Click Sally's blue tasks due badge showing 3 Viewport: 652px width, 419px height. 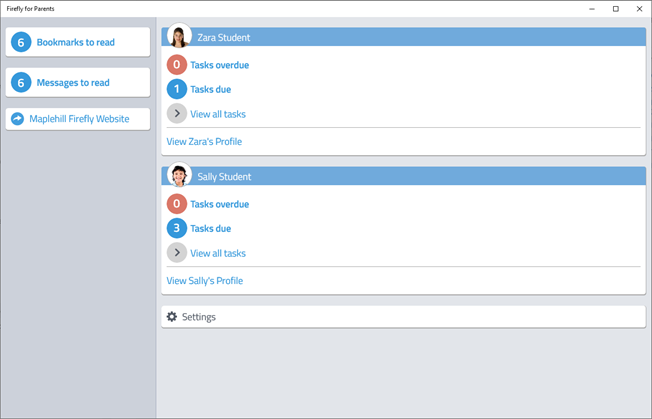[x=177, y=228]
